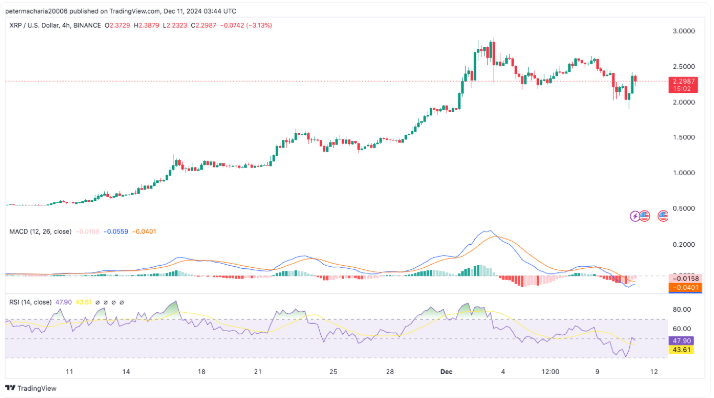The width and height of the screenshot is (714, 398).
Task: Click the pink MACD axis label -0.0158
Action: point(685,279)
